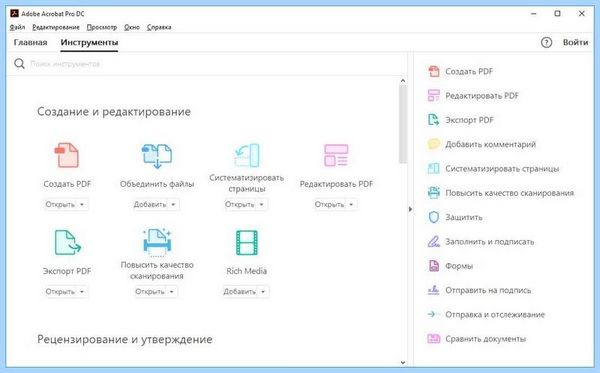
Task: Click the Войти sign-in button
Action: tap(575, 42)
